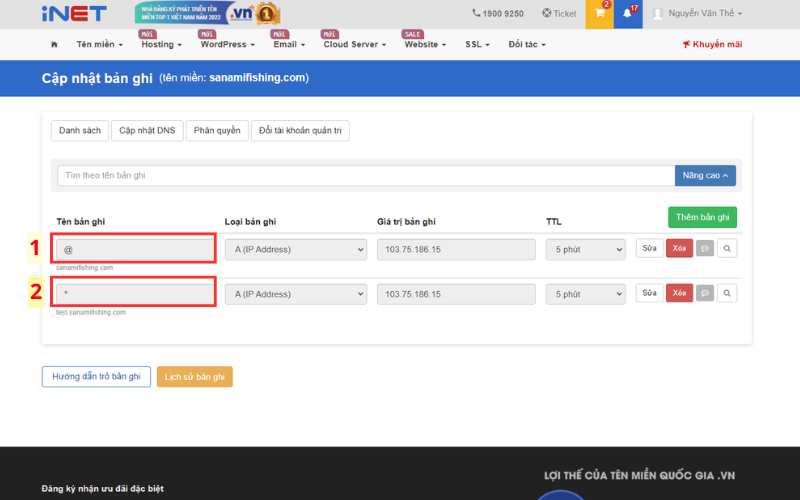Click Xóa to delete the * record
800x500 pixels.
point(679,293)
